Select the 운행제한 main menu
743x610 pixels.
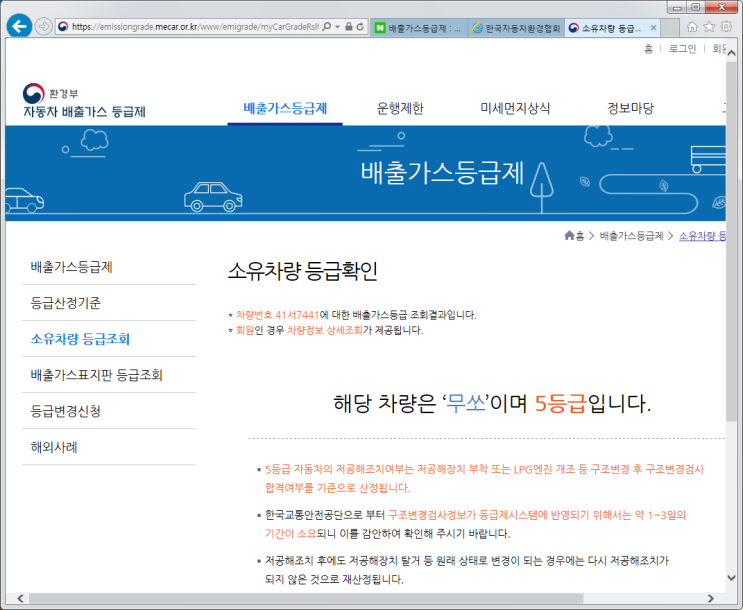pos(400,109)
